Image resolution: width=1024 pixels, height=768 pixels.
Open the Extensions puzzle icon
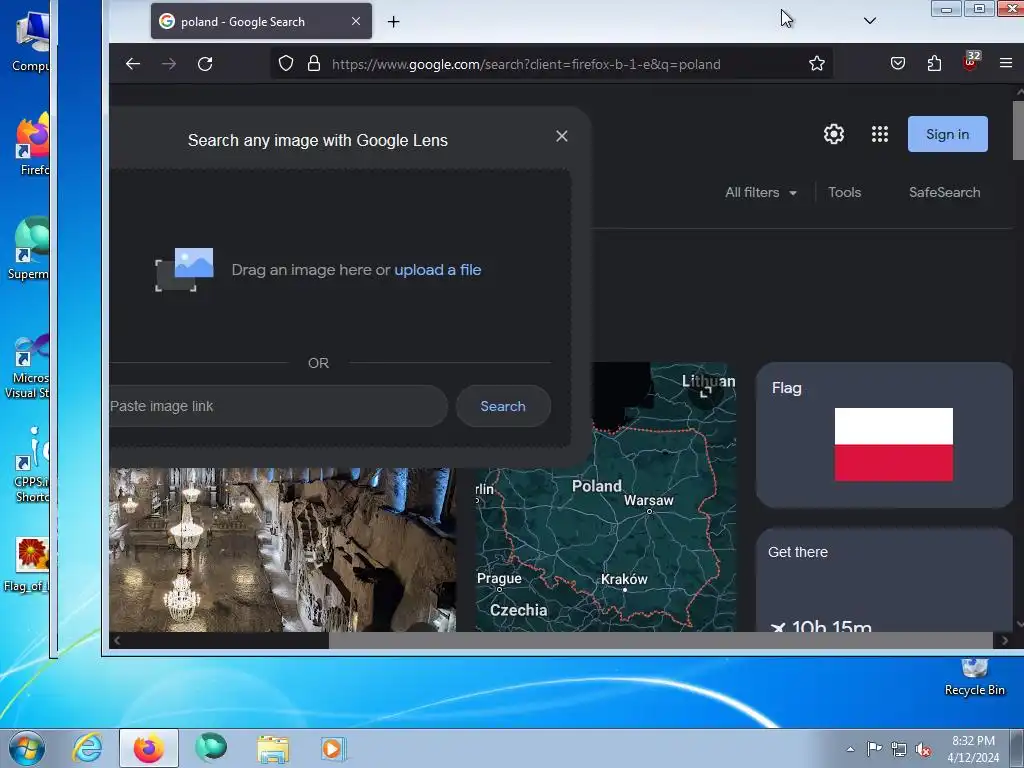coord(935,63)
